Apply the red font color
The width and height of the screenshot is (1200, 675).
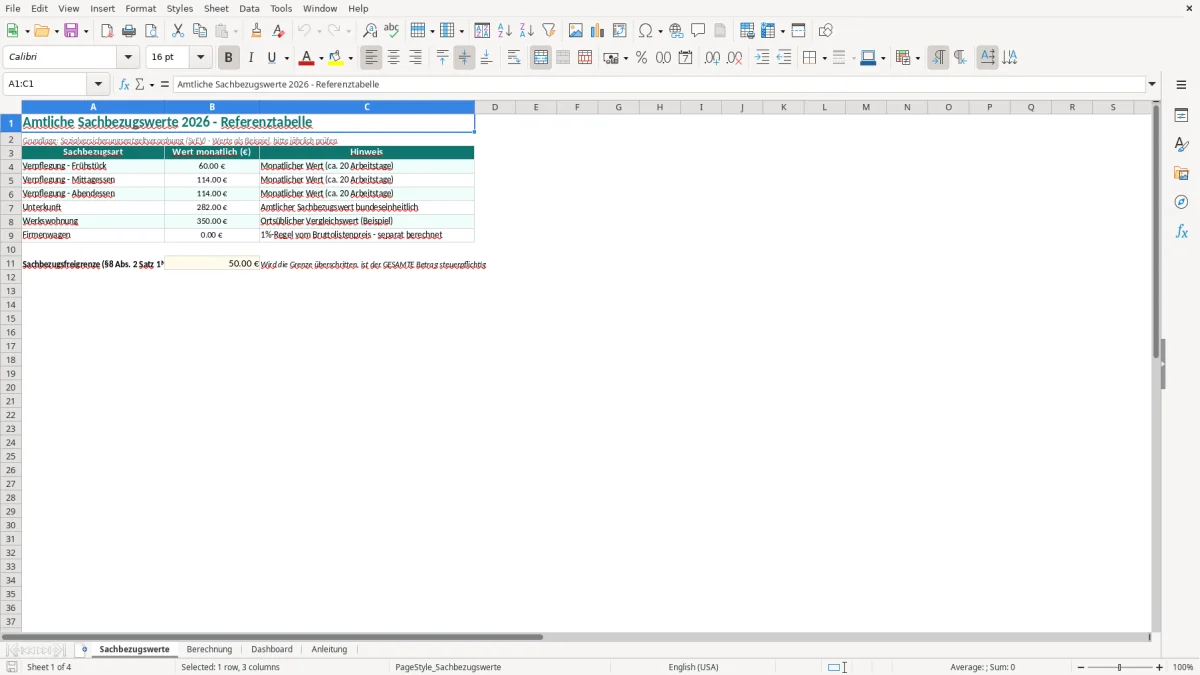(x=306, y=58)
